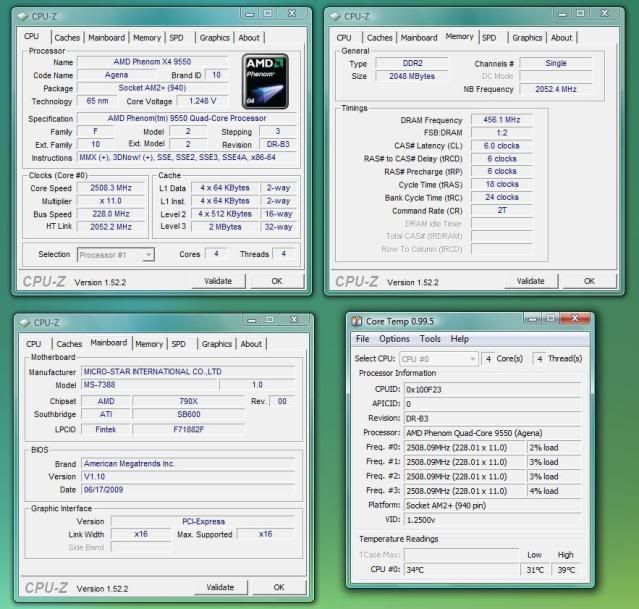Click Validate in the Memory window
The image size is (639, 609).
[531, 281]
